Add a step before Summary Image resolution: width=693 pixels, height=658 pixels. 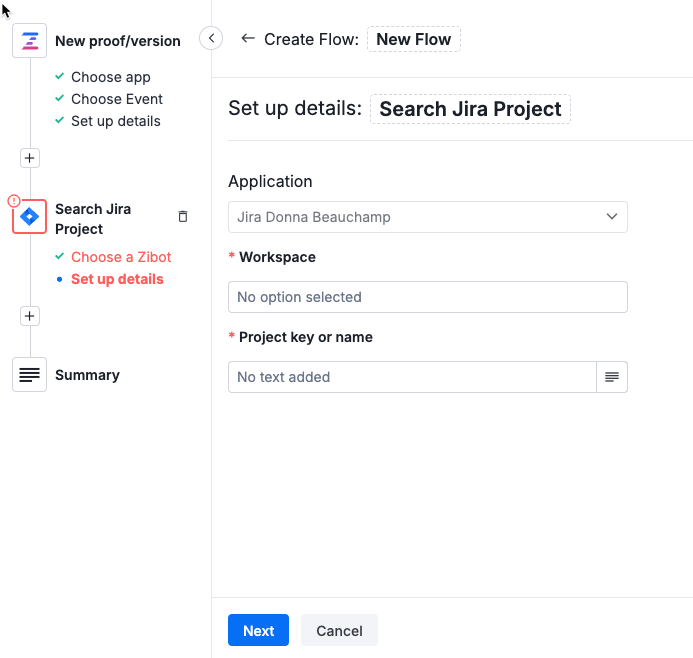point(30,316)
